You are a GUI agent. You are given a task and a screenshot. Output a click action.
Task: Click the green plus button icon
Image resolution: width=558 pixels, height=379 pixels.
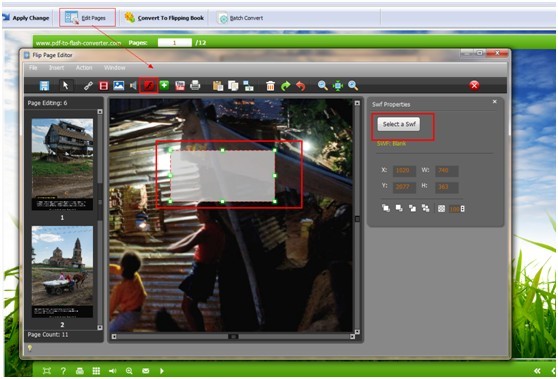(x=164, y=85)
